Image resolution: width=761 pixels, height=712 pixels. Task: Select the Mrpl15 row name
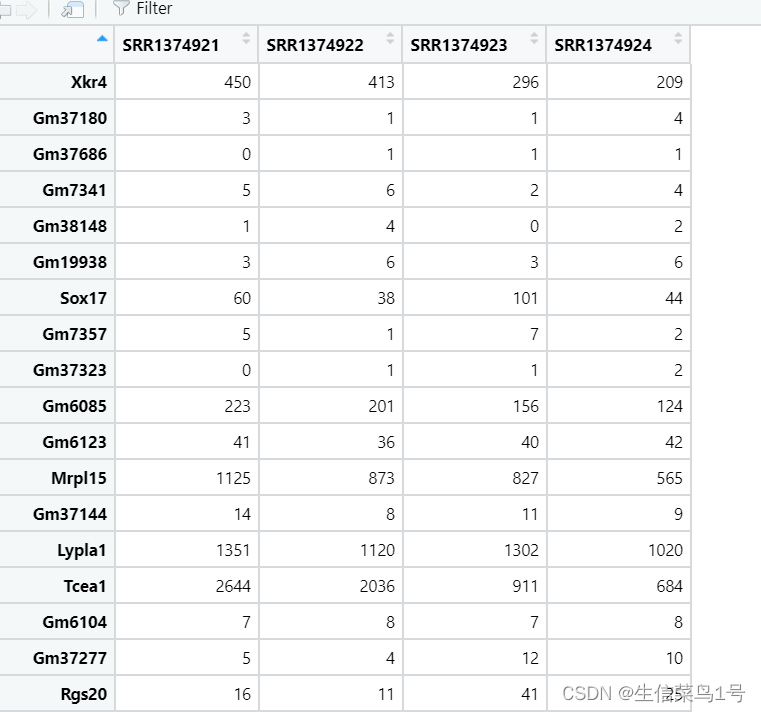pos(57,478)
